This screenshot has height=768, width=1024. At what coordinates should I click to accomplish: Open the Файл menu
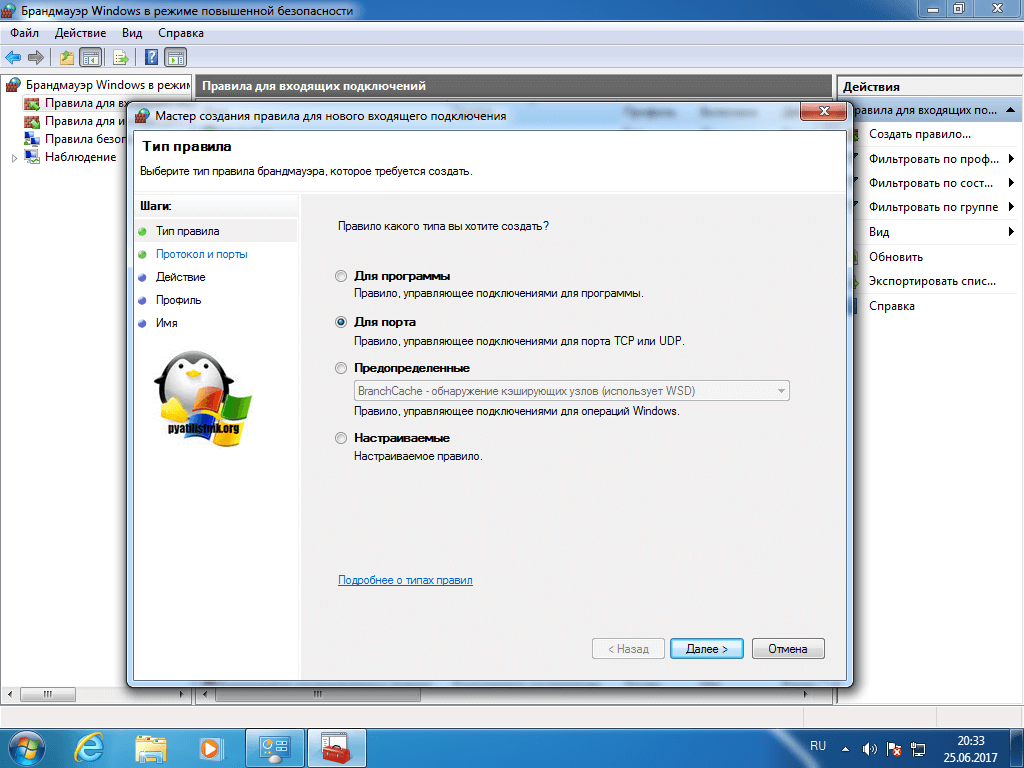(x=24, y=33)
